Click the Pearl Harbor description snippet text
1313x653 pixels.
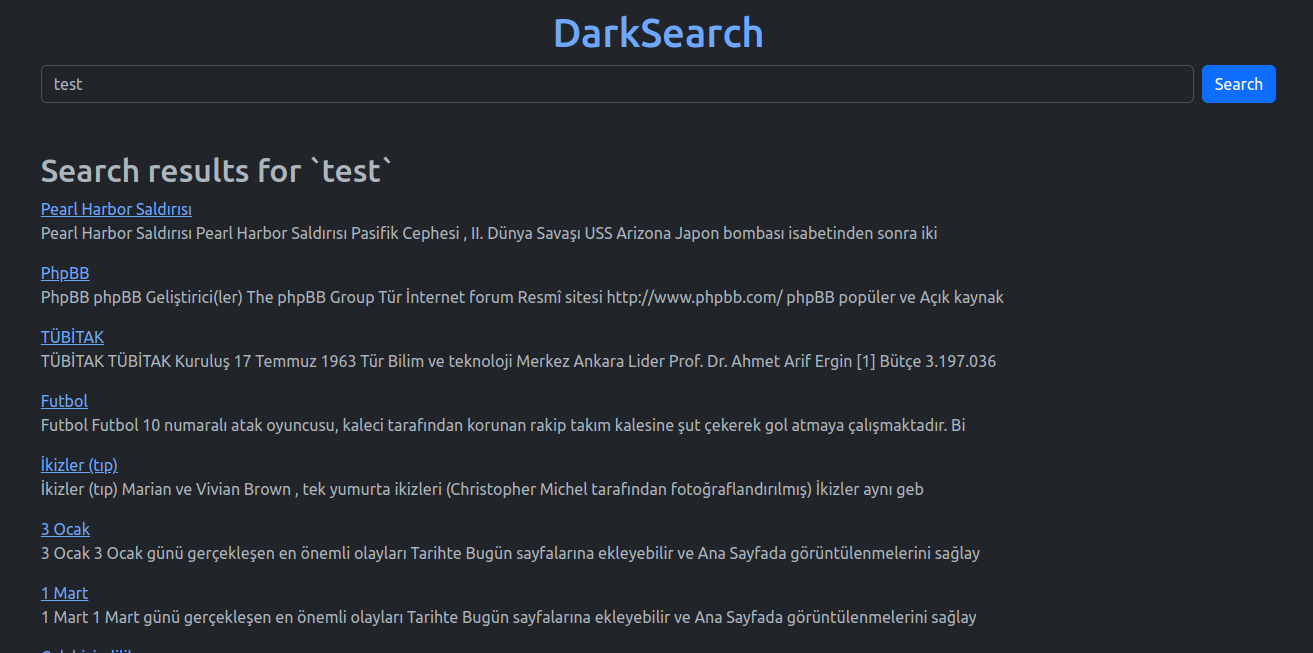tap(488, 233)
